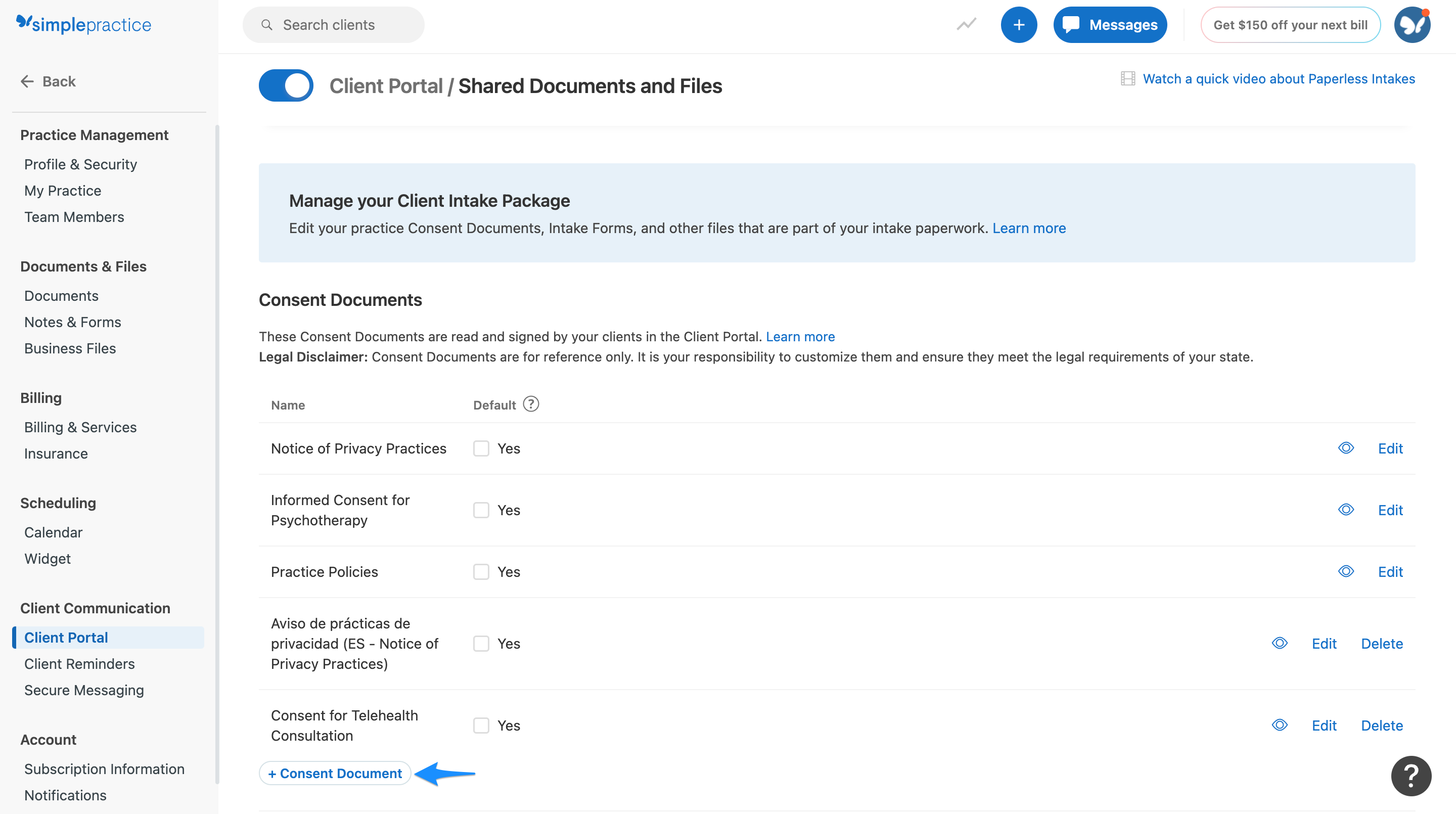Open the Messages panel
The height and width of the screenshot is (814, 1456).
[x=1109, y=24]
